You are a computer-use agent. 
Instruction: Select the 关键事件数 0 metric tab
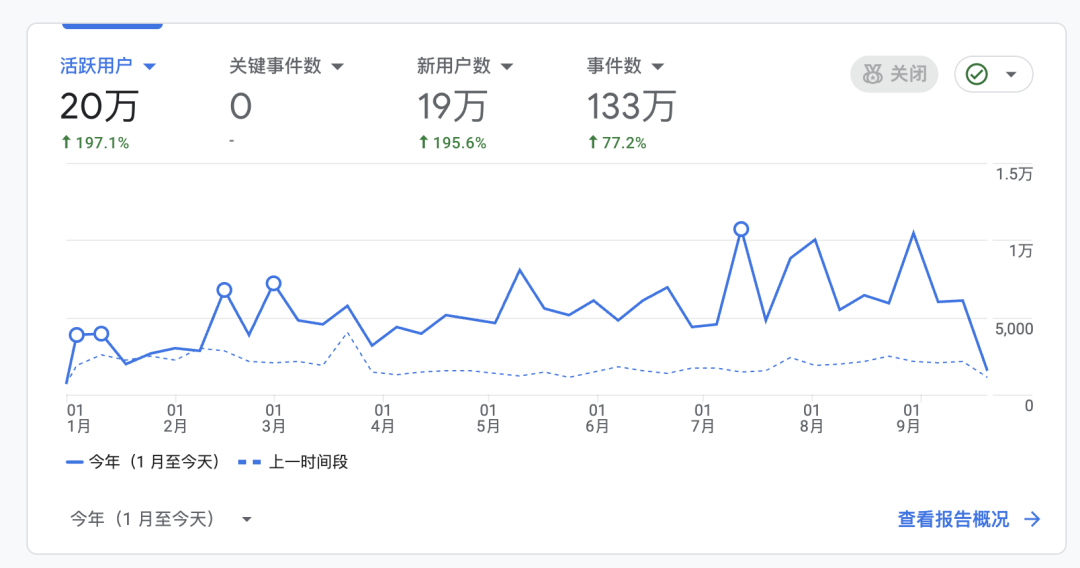click(286, 101)
